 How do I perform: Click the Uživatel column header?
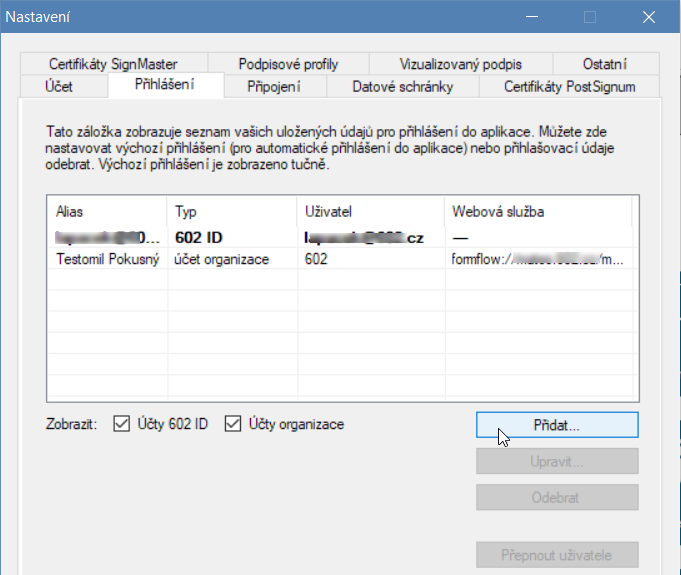pyautogui.click(x=370, y=212)
